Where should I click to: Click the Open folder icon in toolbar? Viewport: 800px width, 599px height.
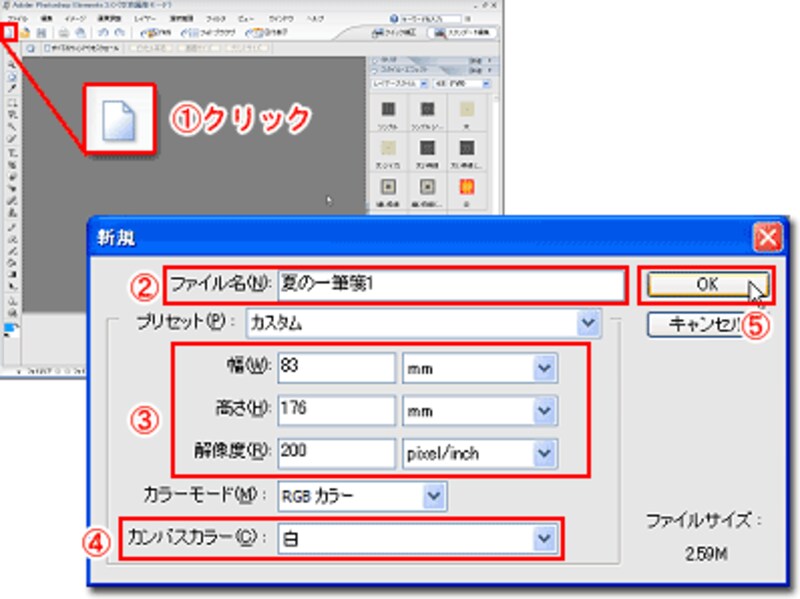23,33
